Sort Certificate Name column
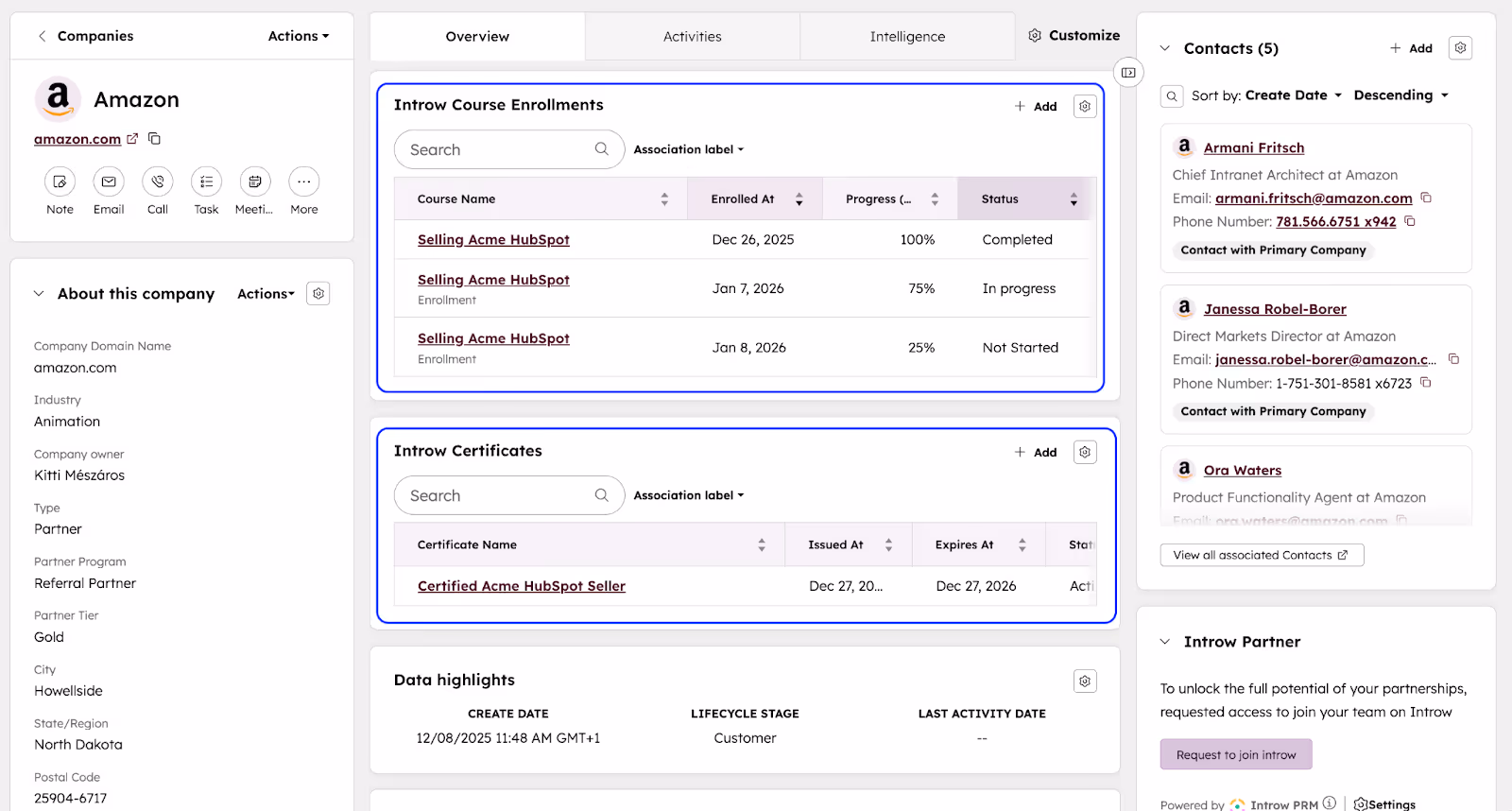 pyautogui.click(x=762, y=545)
